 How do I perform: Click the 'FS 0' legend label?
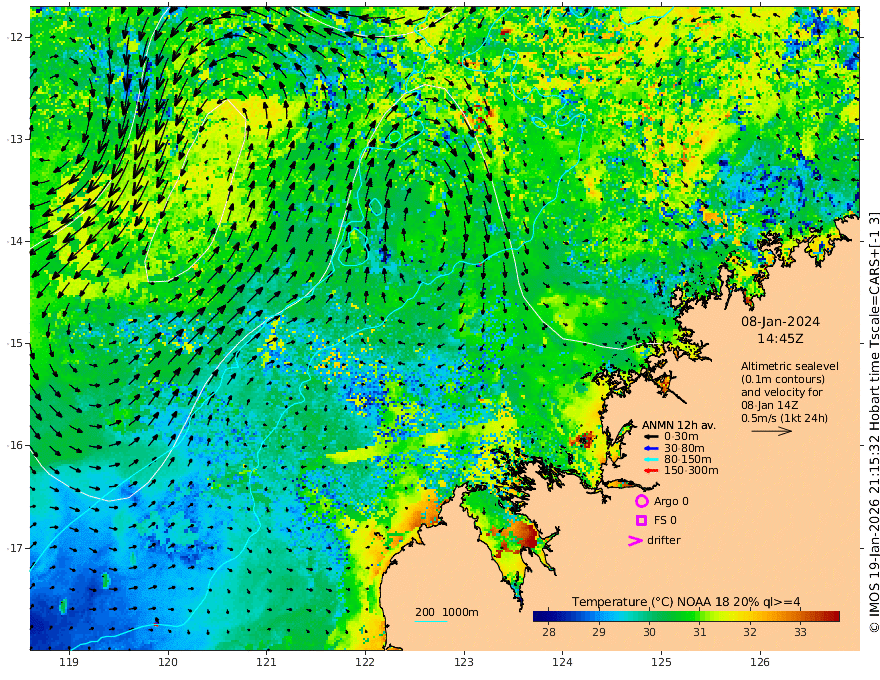pyautogui.click(x=665, y=521)
